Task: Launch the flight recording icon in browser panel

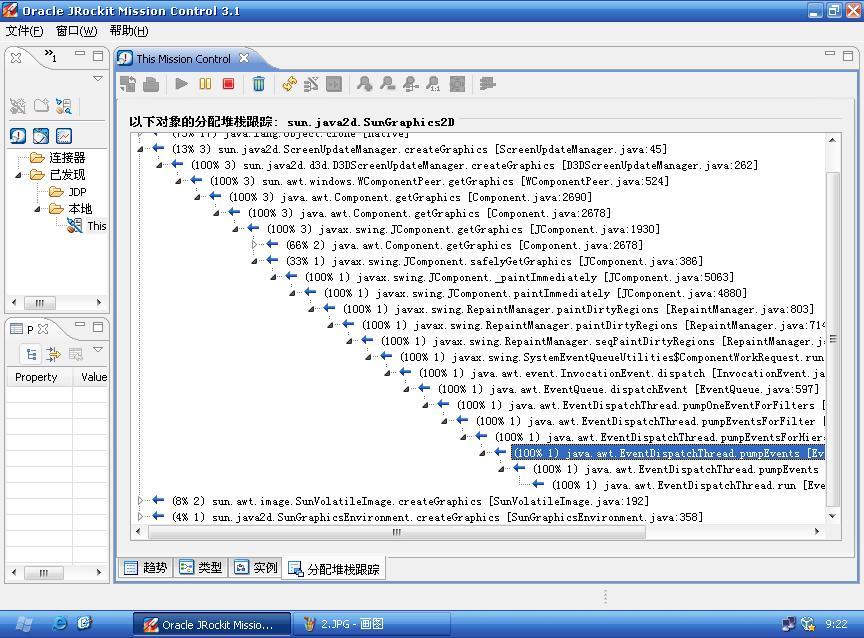Action: tap(41, 136)
